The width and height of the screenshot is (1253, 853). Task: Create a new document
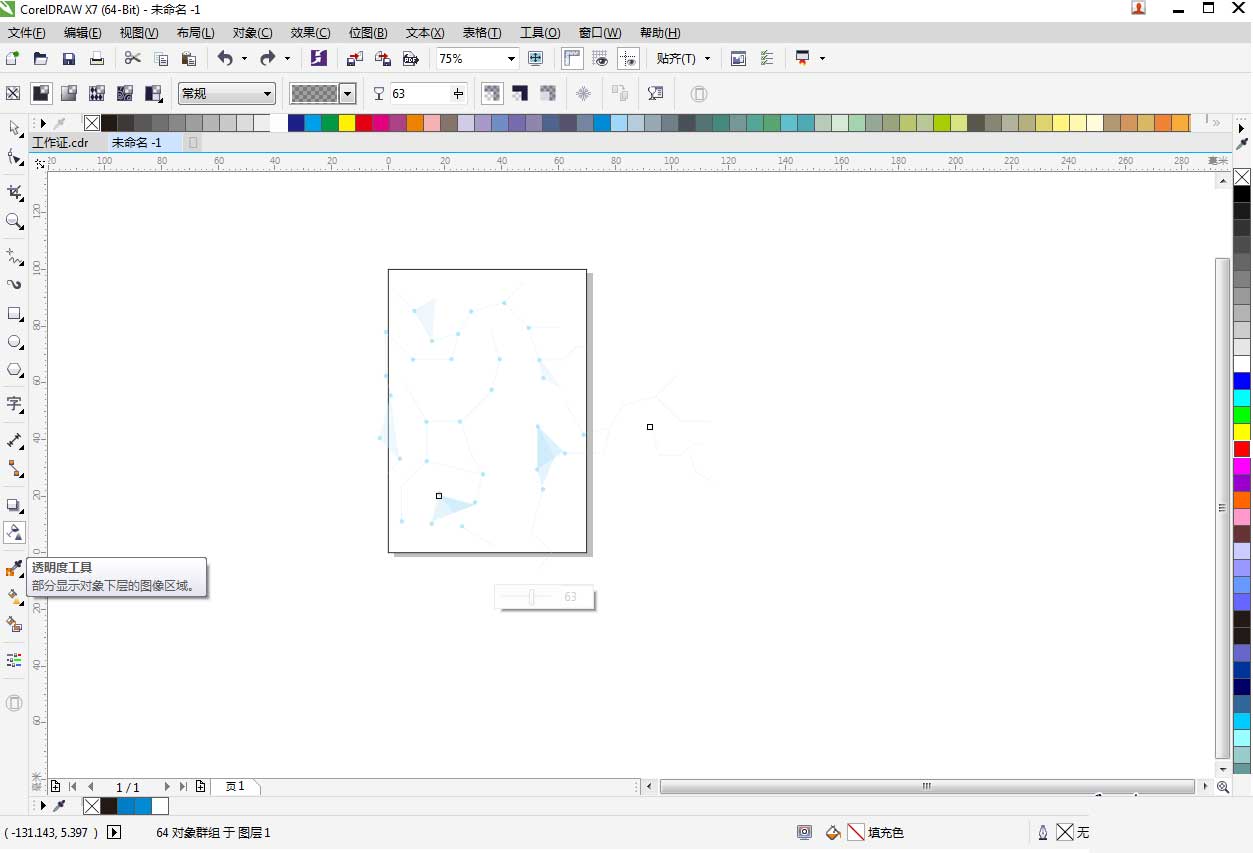click(x=13, y=58)
